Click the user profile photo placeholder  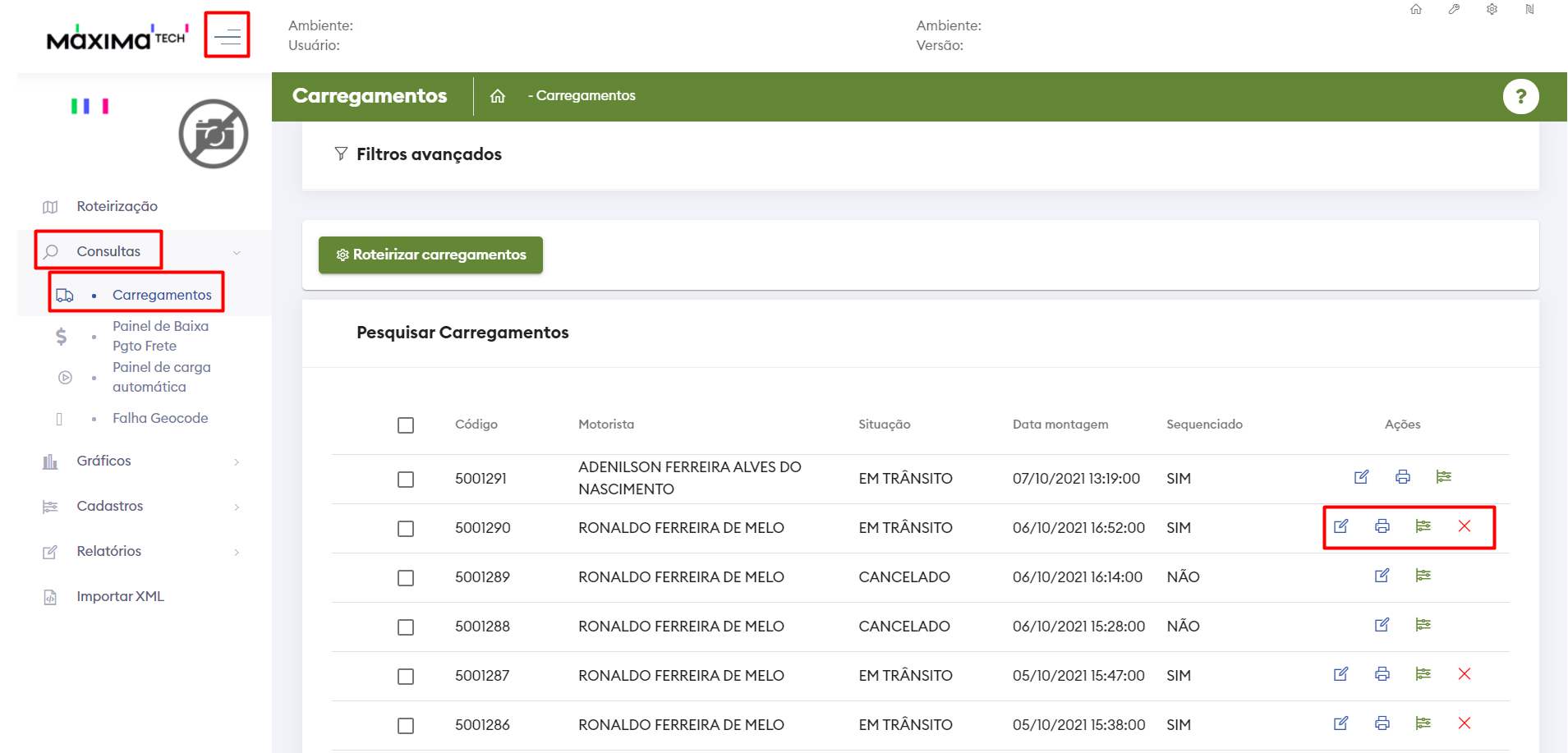tap(214, 134)
